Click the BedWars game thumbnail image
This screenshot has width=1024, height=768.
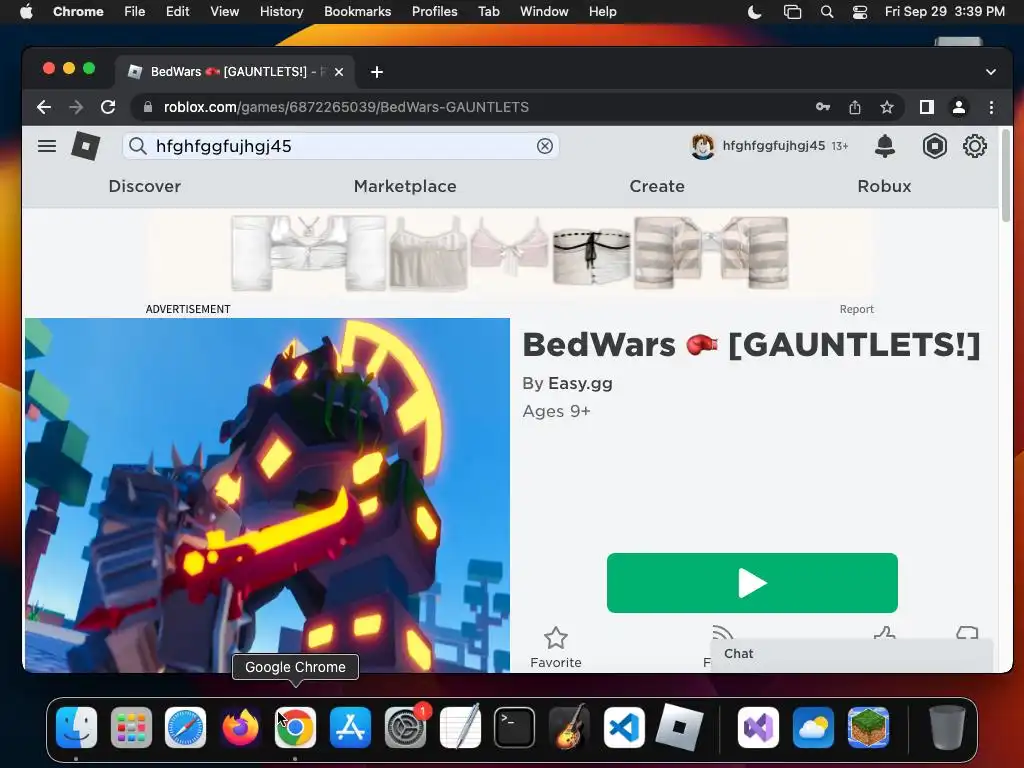[x=267, y=494]
